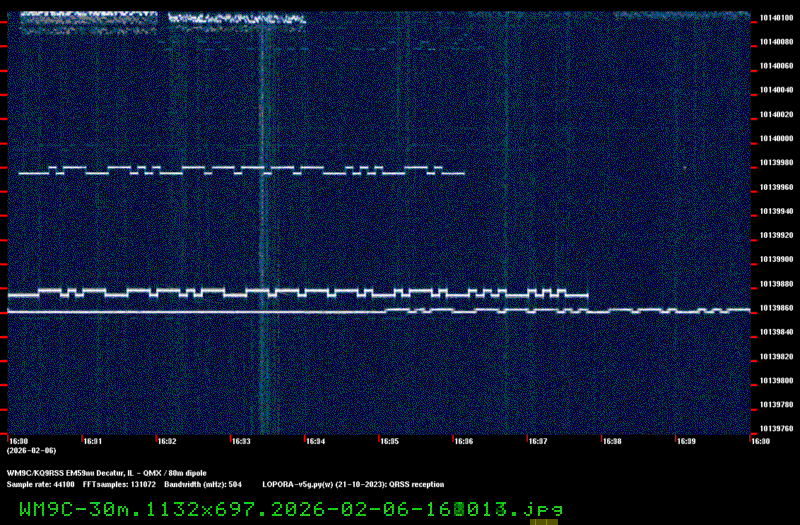Viewport: 800px width, 525px height.
Task: Select the 10139980 frequency tick label
Action: [x=775, y=163]
